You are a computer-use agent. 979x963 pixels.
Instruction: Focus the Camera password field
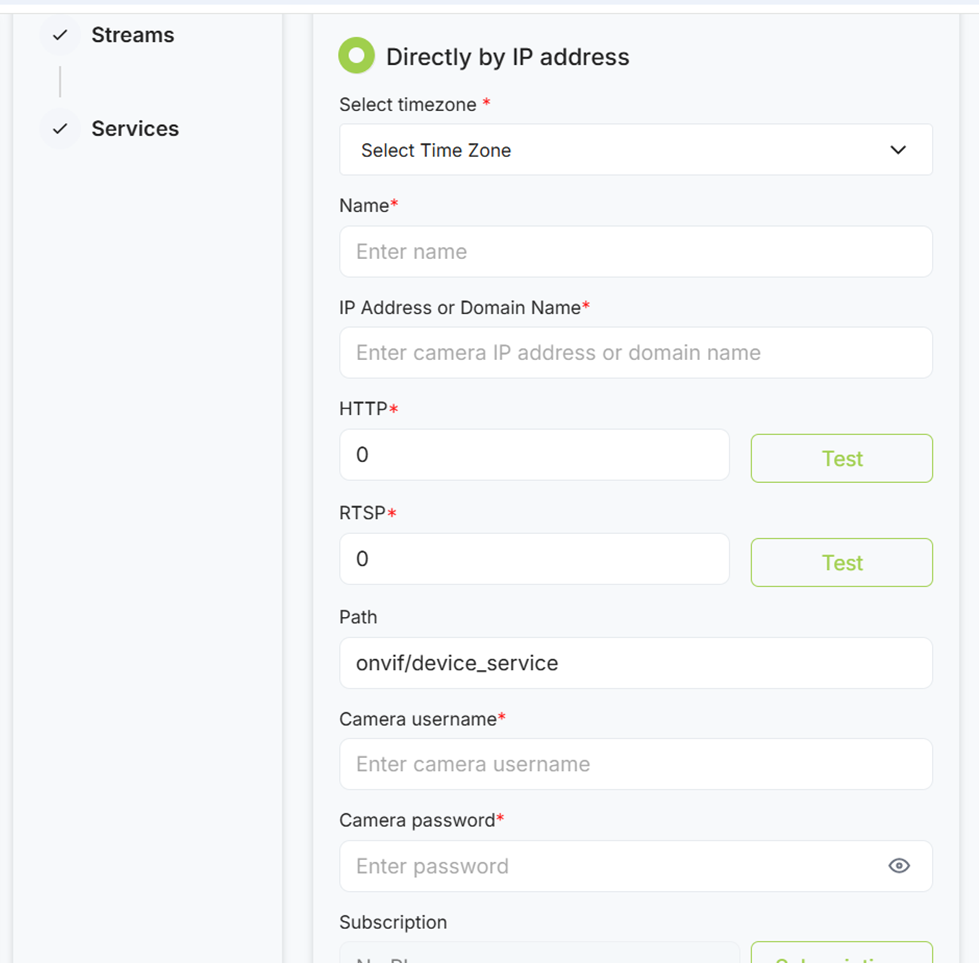coord(610,866)
